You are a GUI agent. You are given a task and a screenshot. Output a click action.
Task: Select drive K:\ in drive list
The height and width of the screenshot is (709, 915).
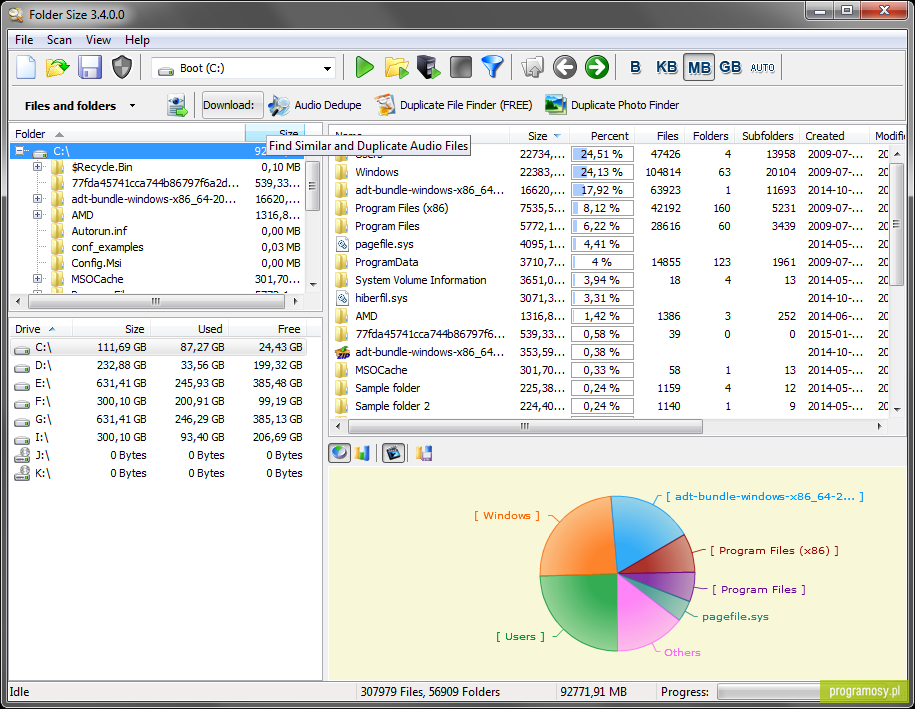pos(158,473)
